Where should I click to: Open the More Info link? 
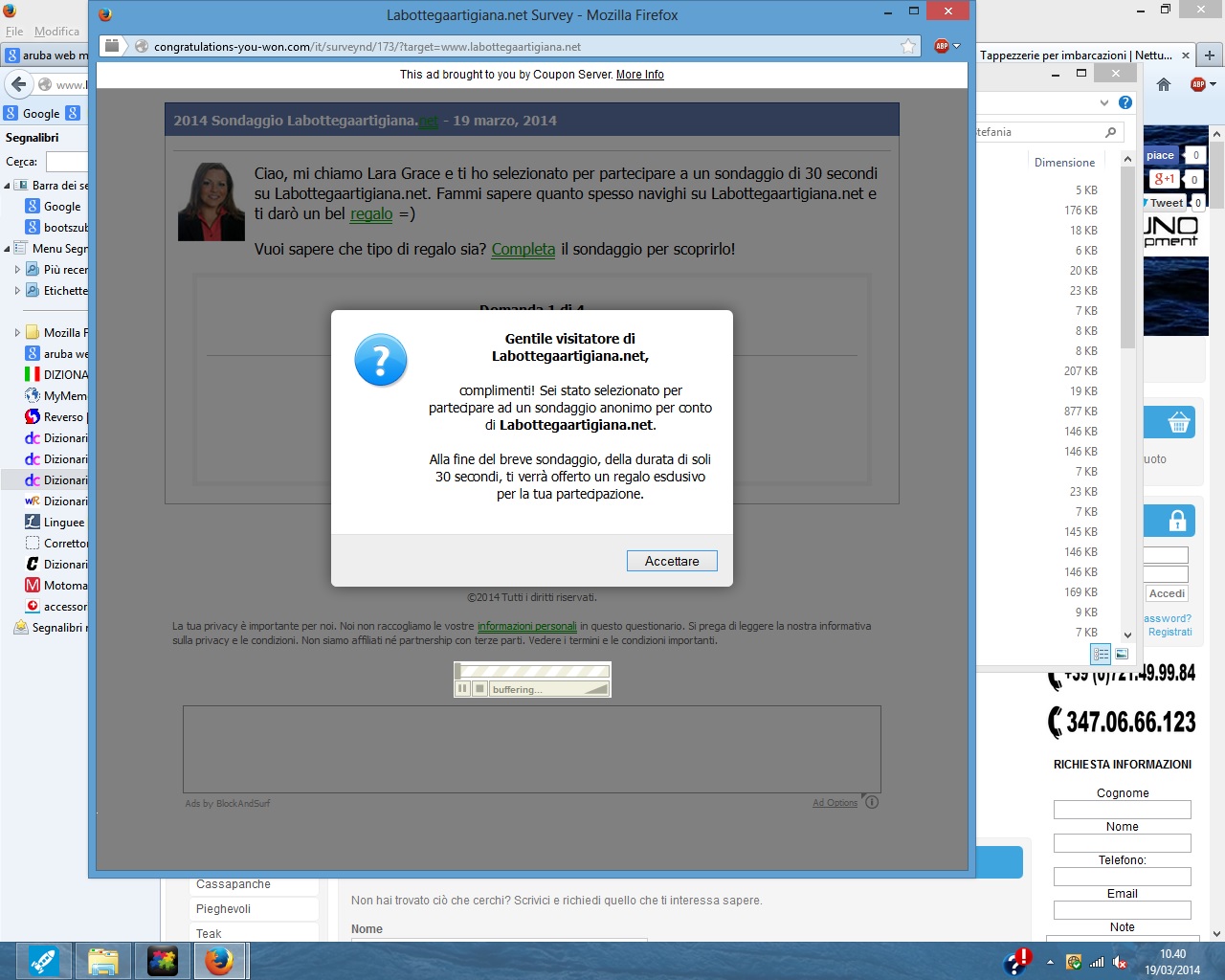[640, 75]
